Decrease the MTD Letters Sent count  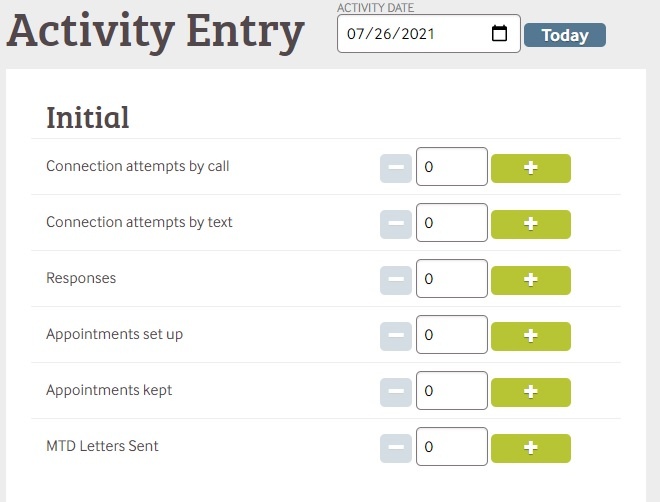(x=396, y=448)
